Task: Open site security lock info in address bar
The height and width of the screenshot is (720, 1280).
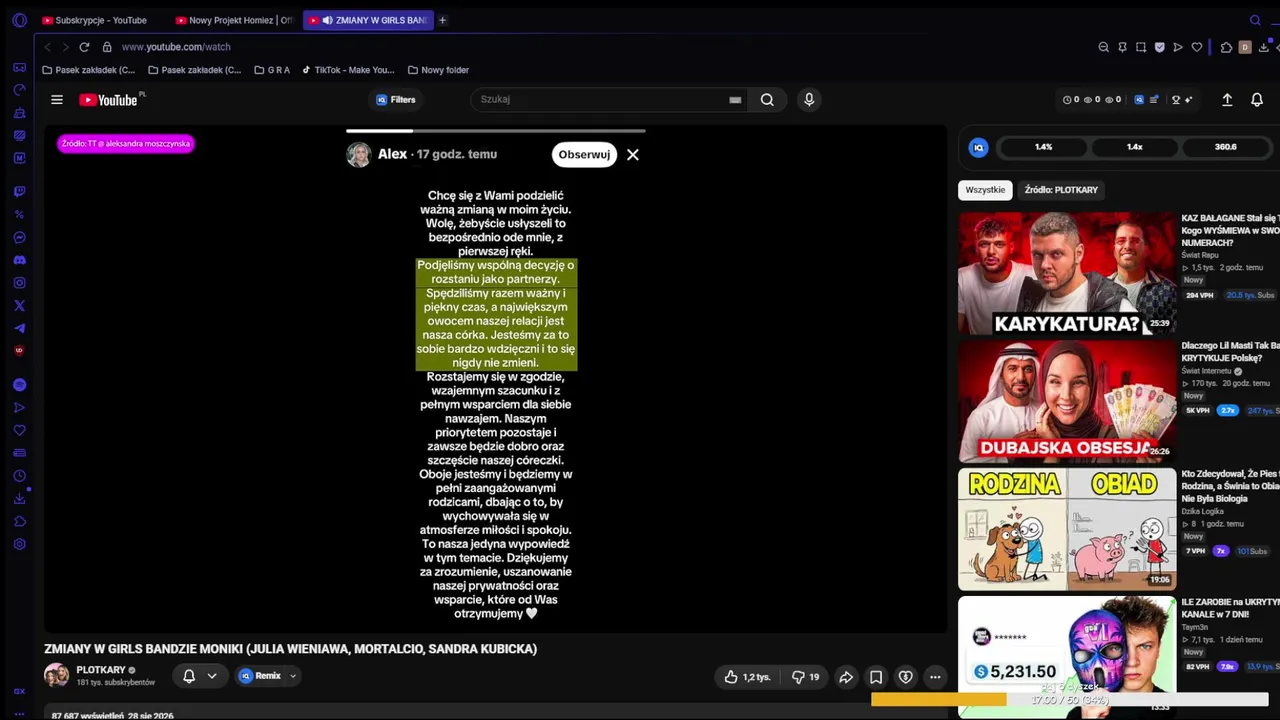Action: pyautogui.click(x=107, y=47)
